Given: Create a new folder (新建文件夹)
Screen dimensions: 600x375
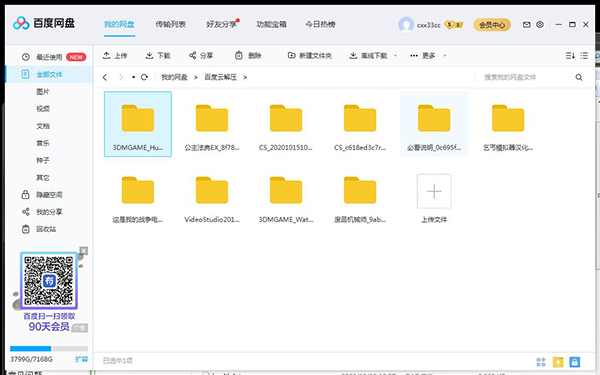Looking at the screenshot, I should (x=310, y=56).
